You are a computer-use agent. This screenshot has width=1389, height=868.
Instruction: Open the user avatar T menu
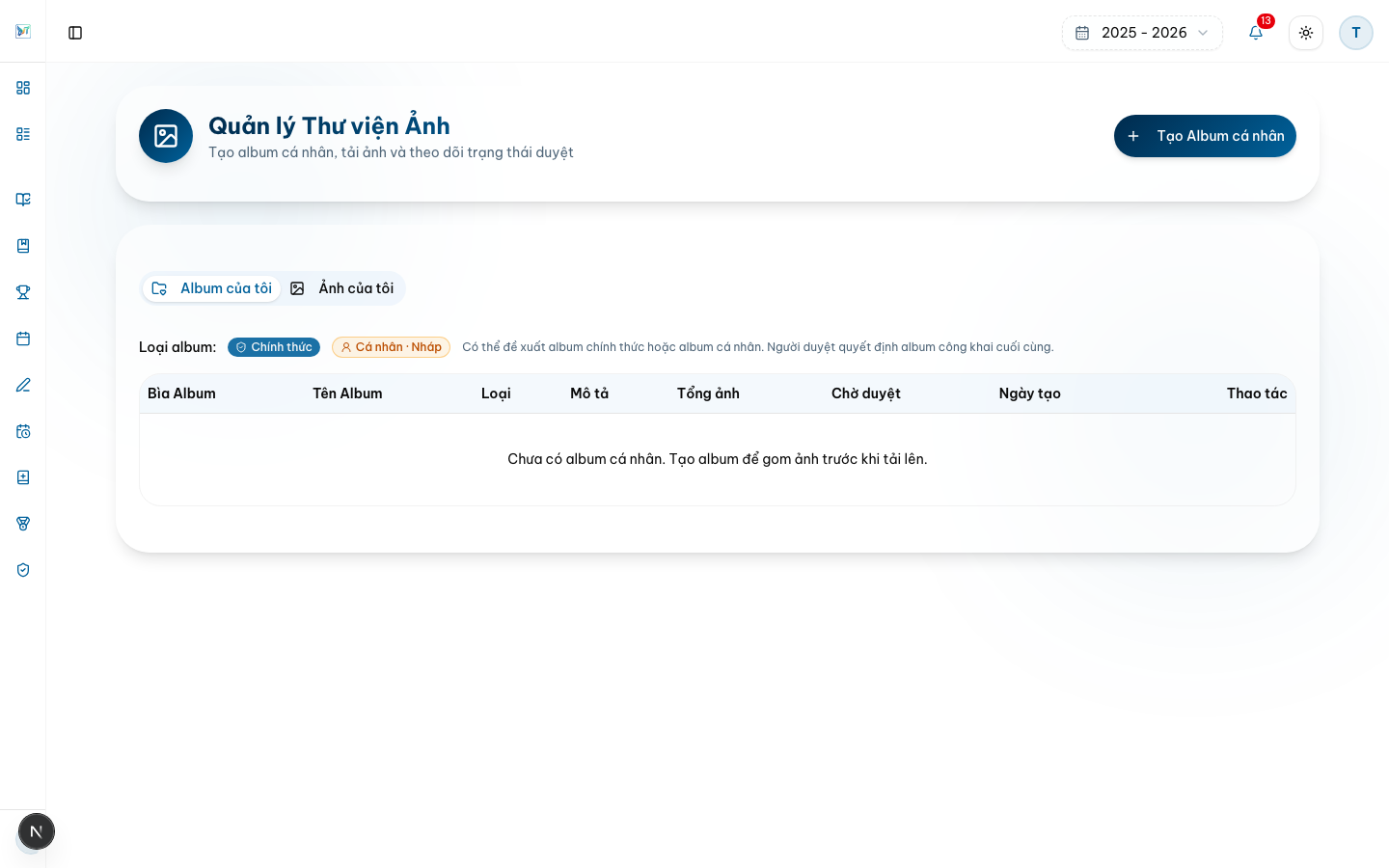1356,33
